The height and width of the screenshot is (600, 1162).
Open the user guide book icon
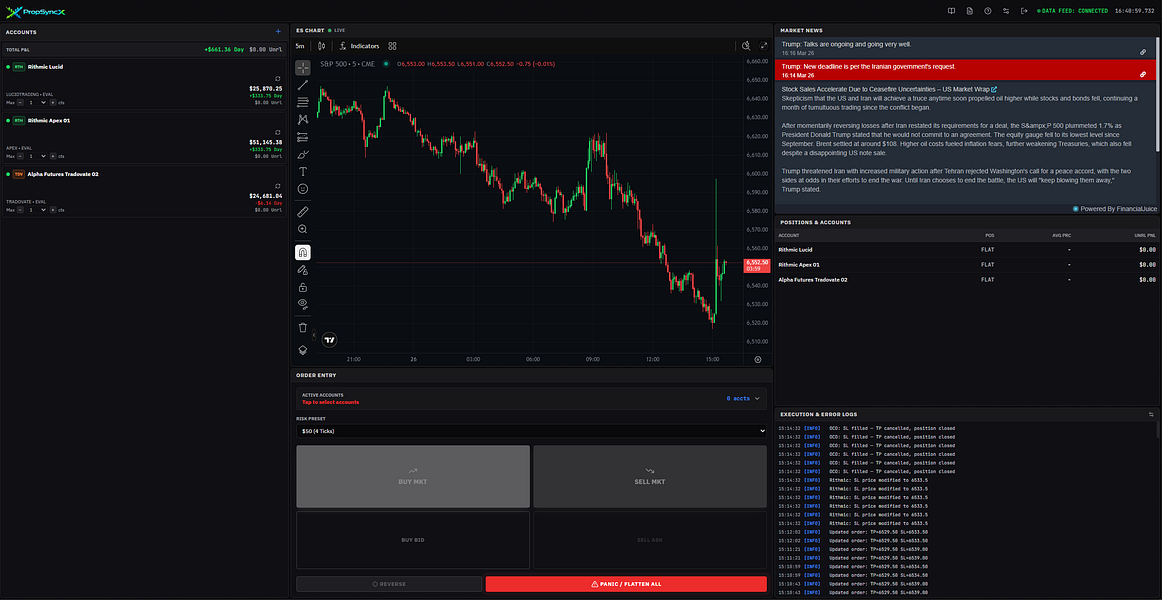[952, 10]
